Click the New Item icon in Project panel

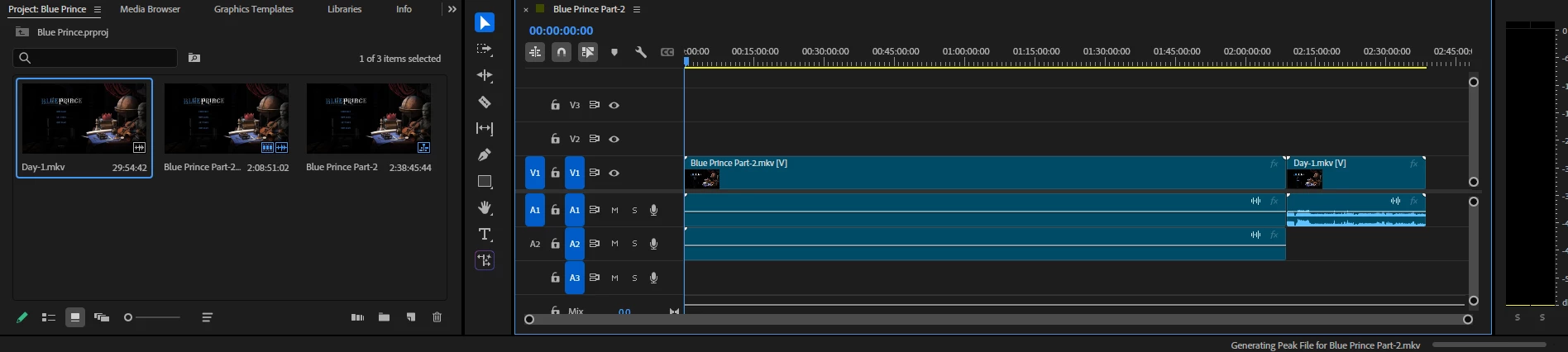coord(410,317)
